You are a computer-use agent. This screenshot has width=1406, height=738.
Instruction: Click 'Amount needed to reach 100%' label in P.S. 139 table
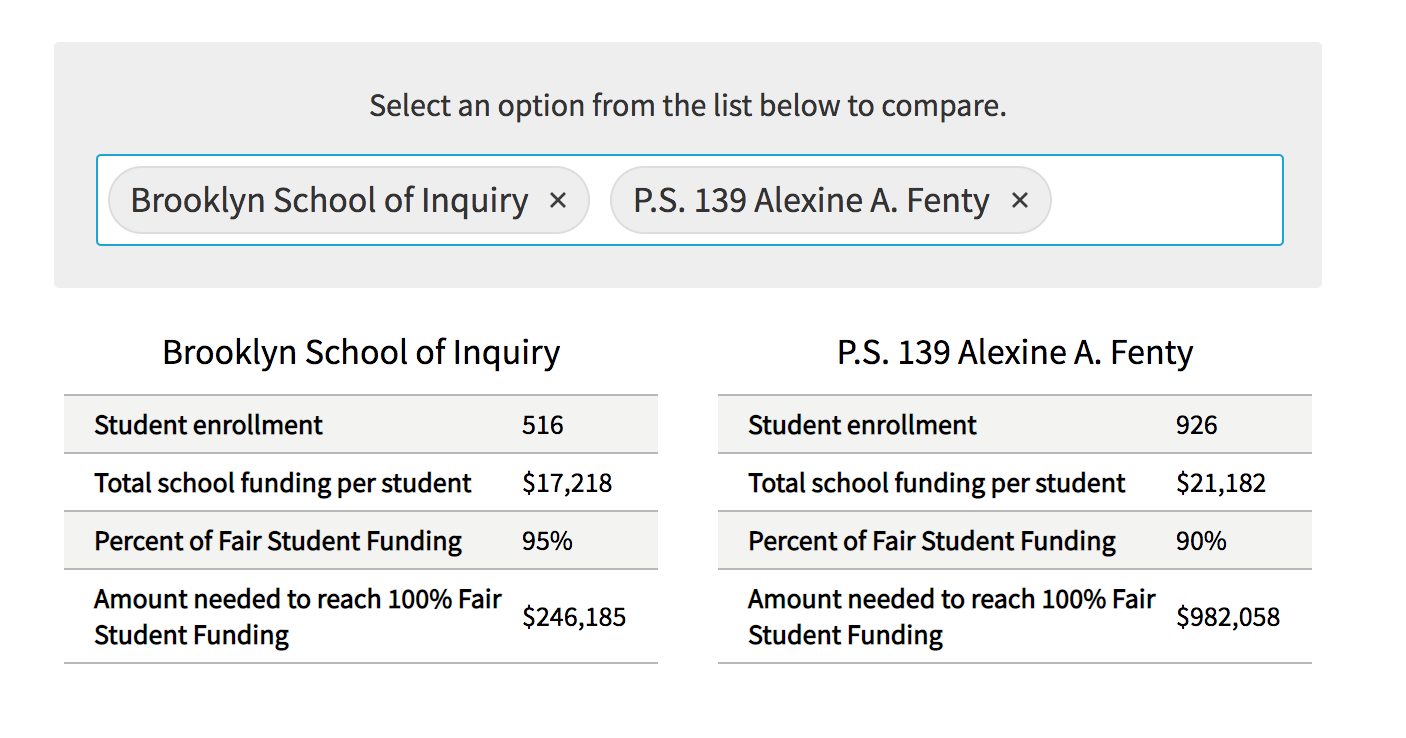[952, 617]
